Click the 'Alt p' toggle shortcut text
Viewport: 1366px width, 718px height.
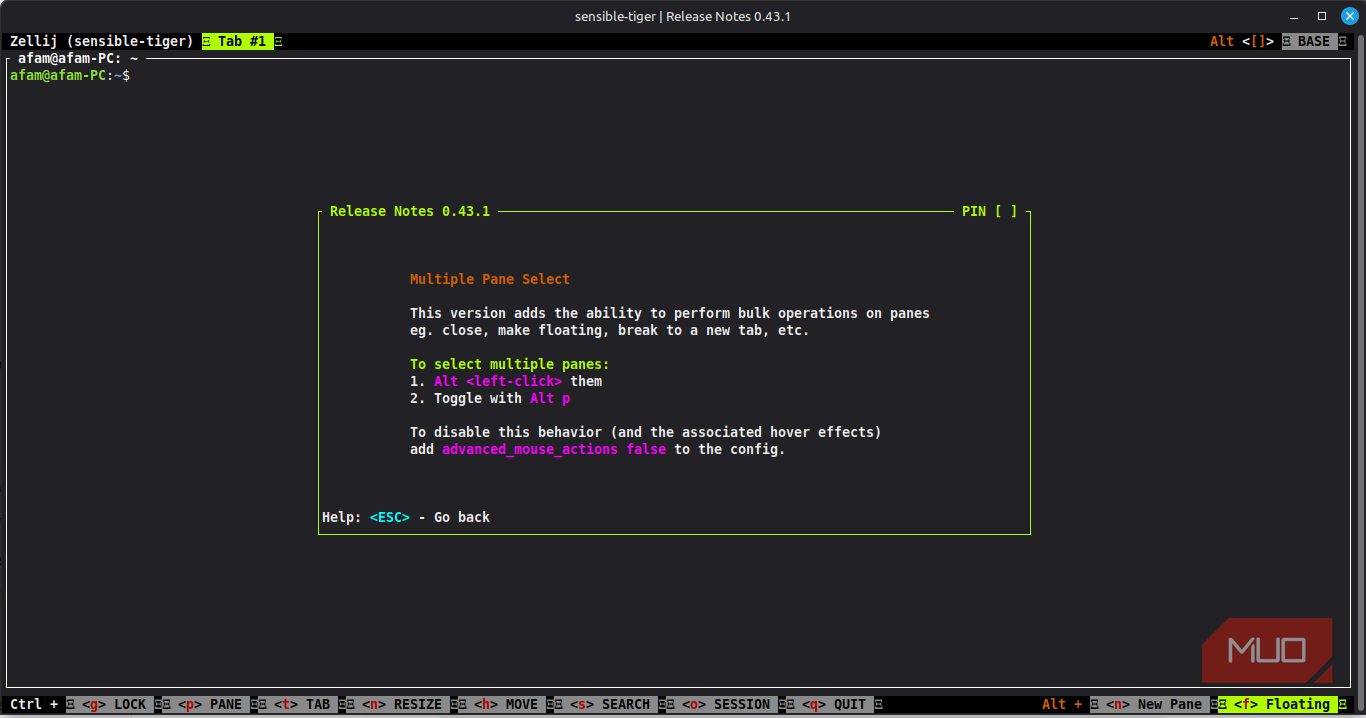pos(550,398)
